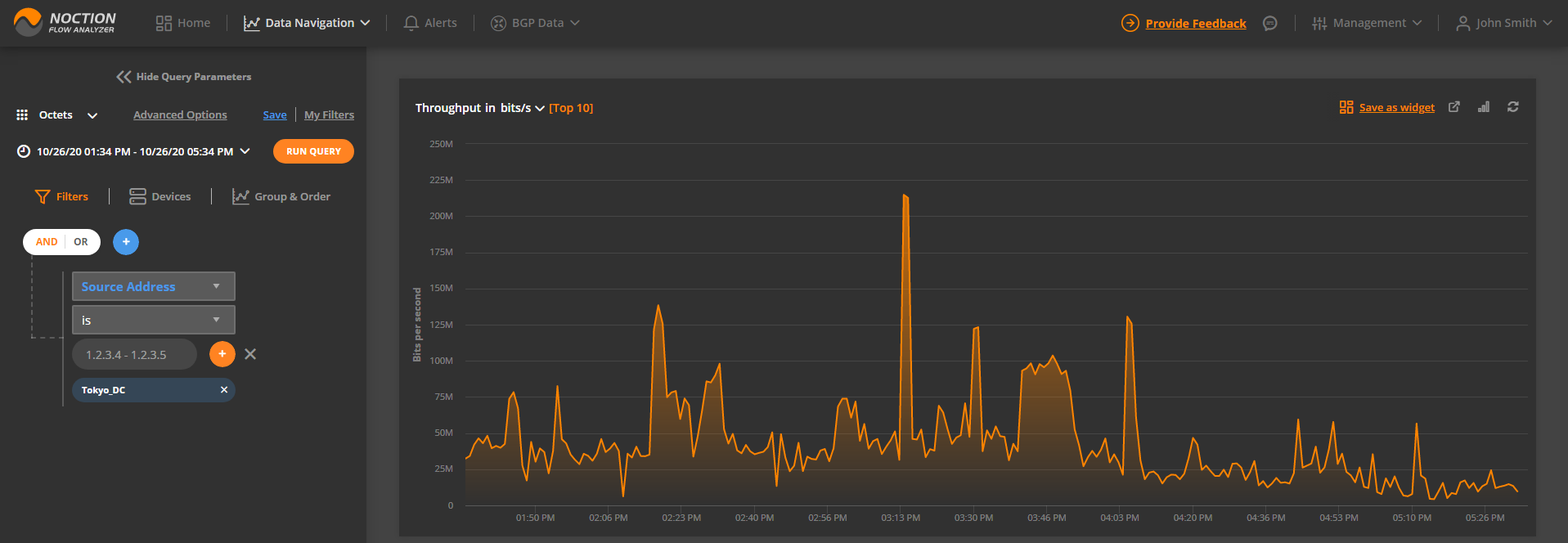Screen dimensions: 1568x543
Task: Click the feedback chat bubble icon
Action: (x=1269, y=24)
